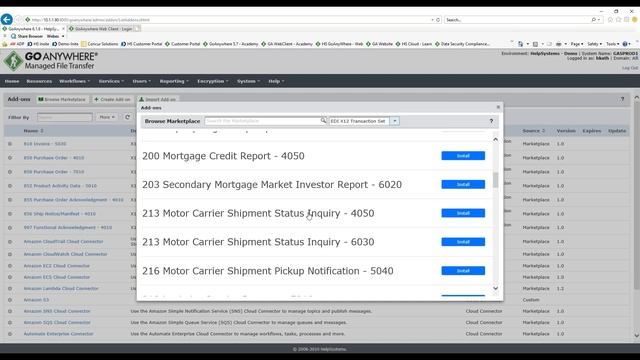
Task: Click the browser Back arrow button
Action: point(7,19)
